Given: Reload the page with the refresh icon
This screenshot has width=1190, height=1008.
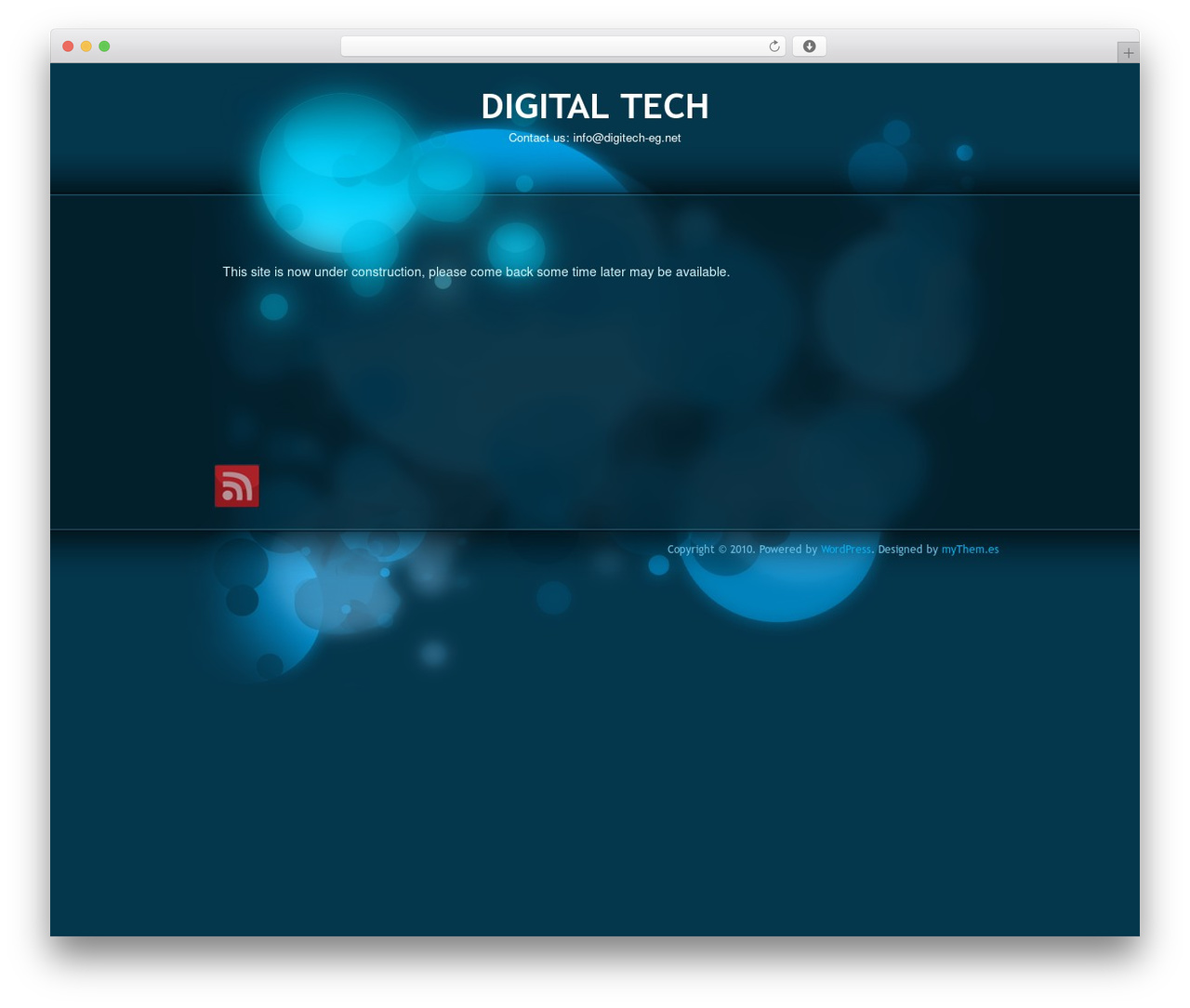Looking at the screenshot, I should (773, 46).
